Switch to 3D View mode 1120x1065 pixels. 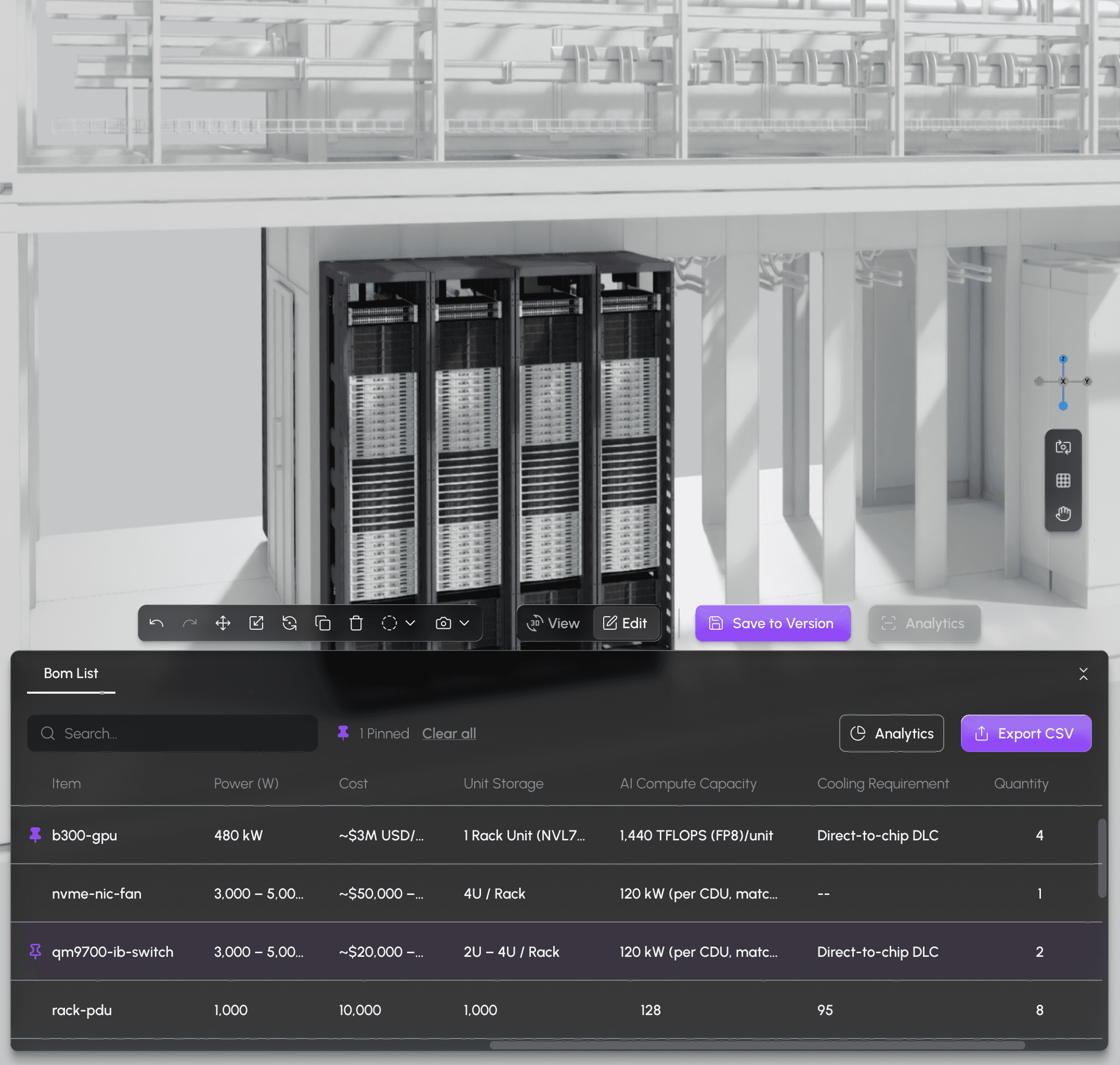point(553,624)
